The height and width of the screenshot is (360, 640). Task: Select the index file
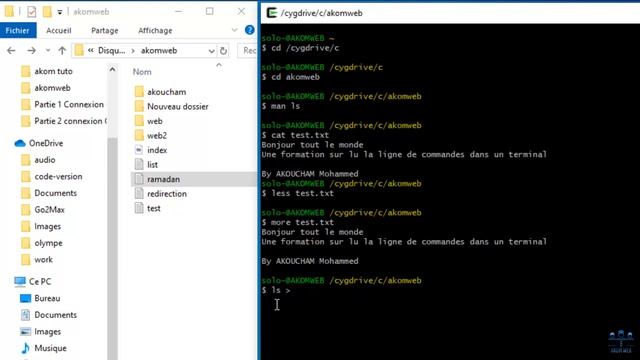157,150
